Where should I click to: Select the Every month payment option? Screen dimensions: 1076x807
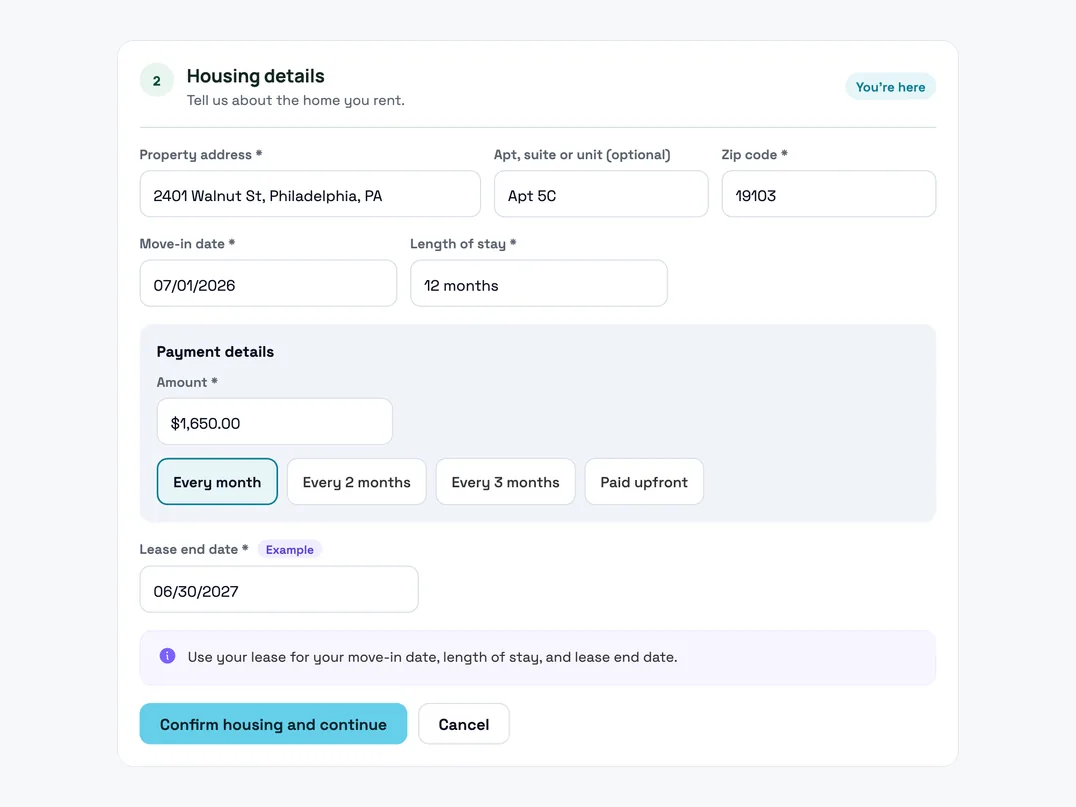[x=217, y=482]
